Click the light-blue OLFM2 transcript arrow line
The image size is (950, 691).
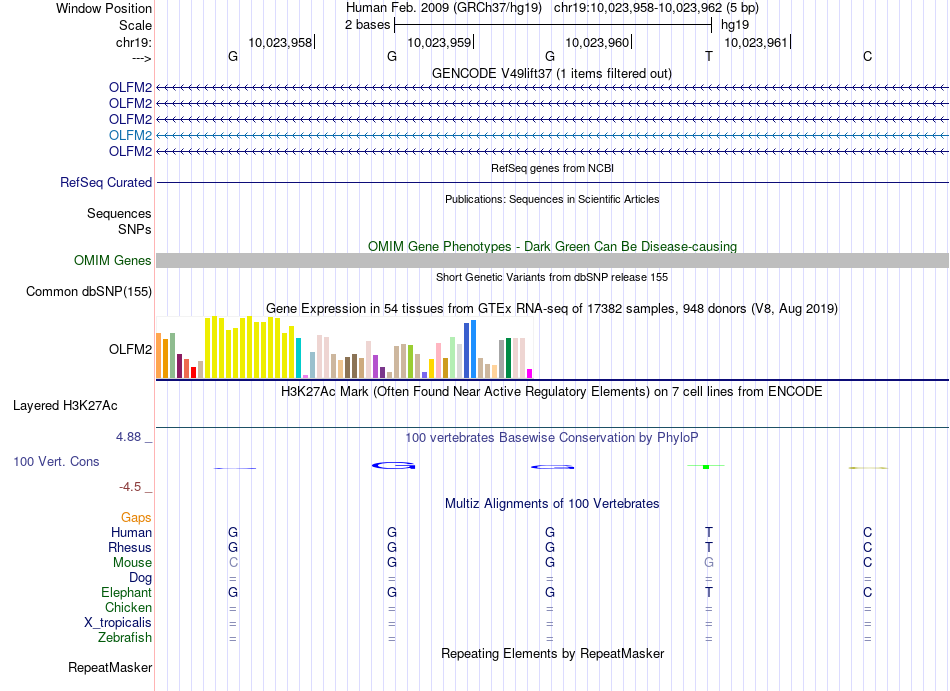tap(553, 136)
